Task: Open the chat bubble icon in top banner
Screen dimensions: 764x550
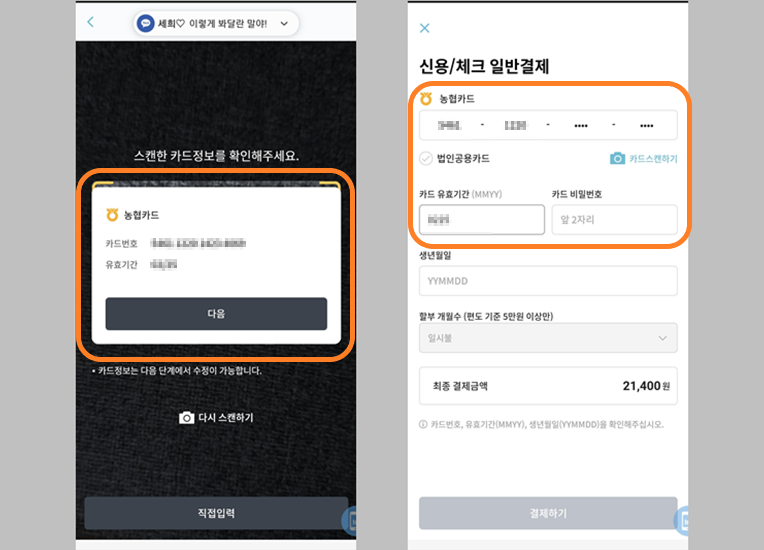Action: coord(146,23)
